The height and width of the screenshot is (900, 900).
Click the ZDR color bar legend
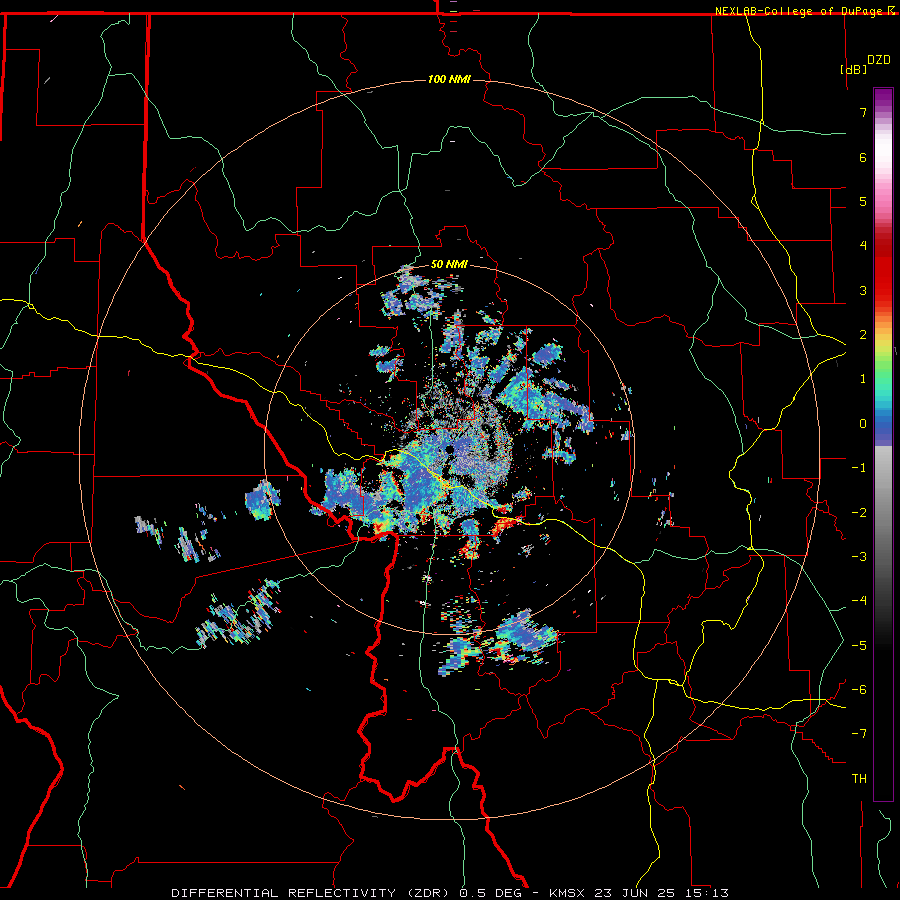click(x=883, y=444)
